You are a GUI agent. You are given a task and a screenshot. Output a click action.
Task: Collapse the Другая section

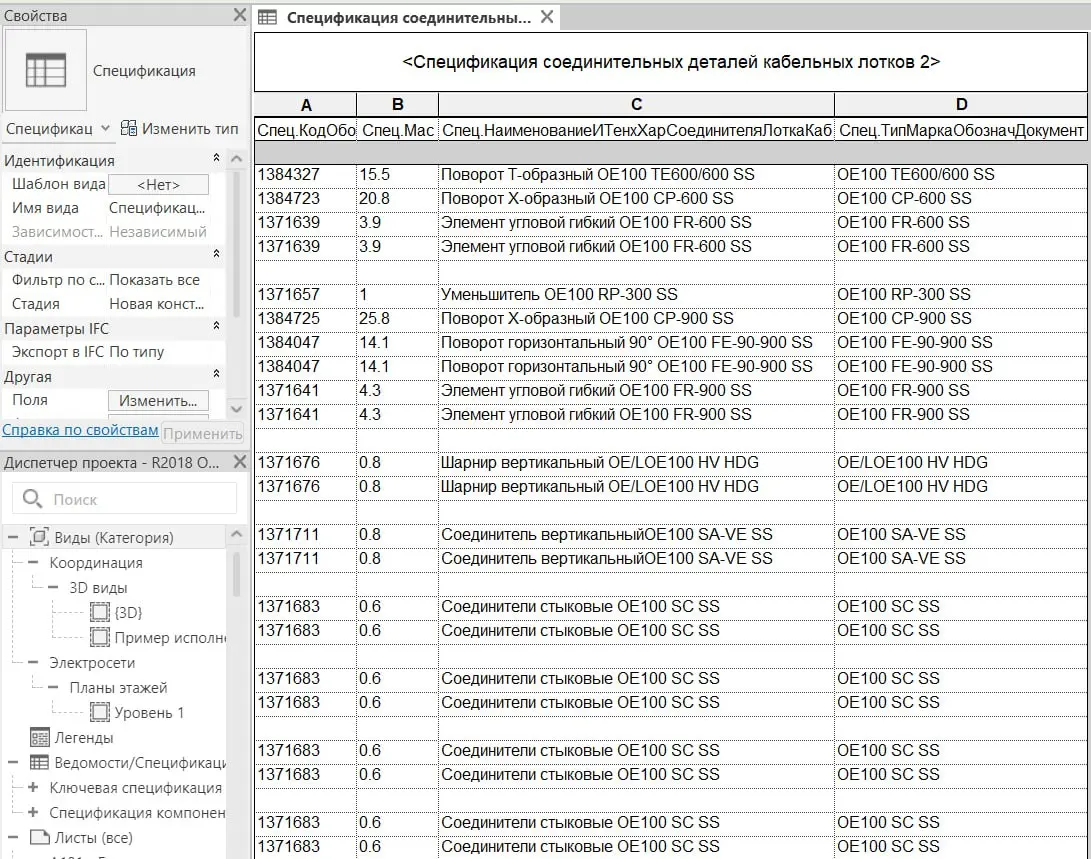click(216, 374)
